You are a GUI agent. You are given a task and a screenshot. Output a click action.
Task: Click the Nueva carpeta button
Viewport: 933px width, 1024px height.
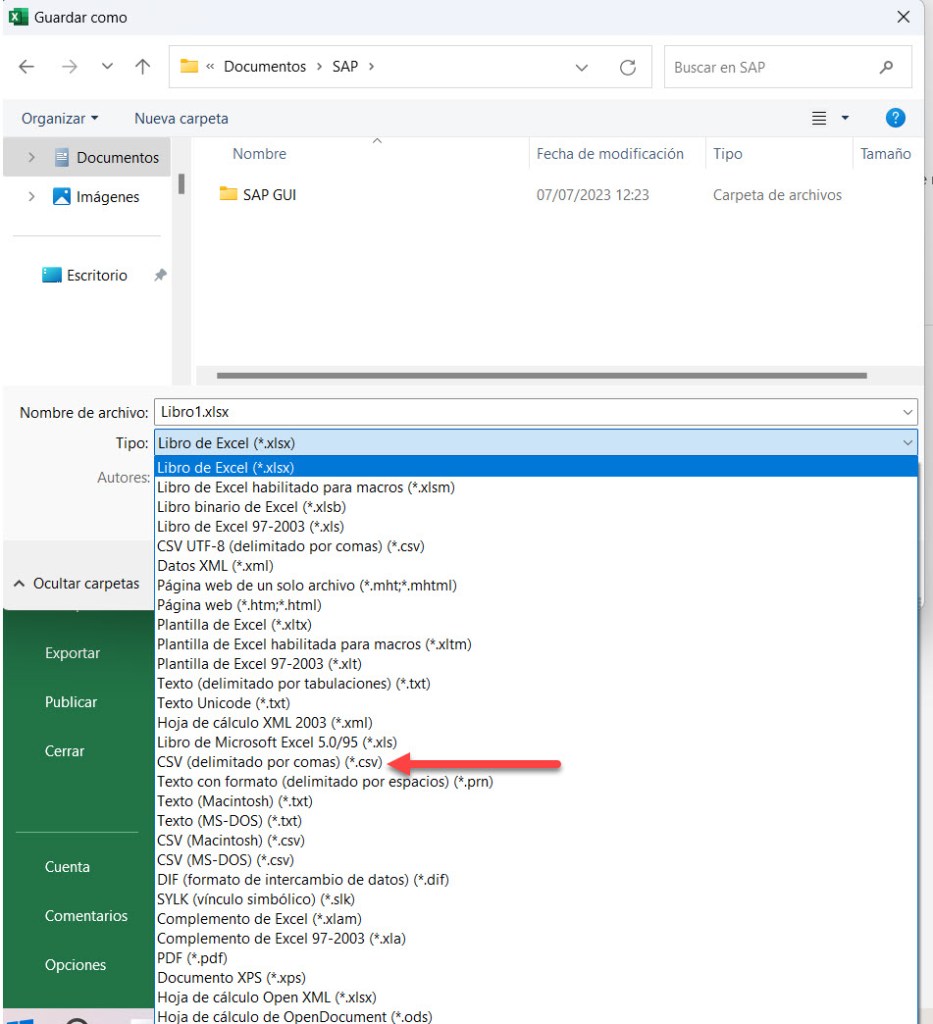[181, 118]
